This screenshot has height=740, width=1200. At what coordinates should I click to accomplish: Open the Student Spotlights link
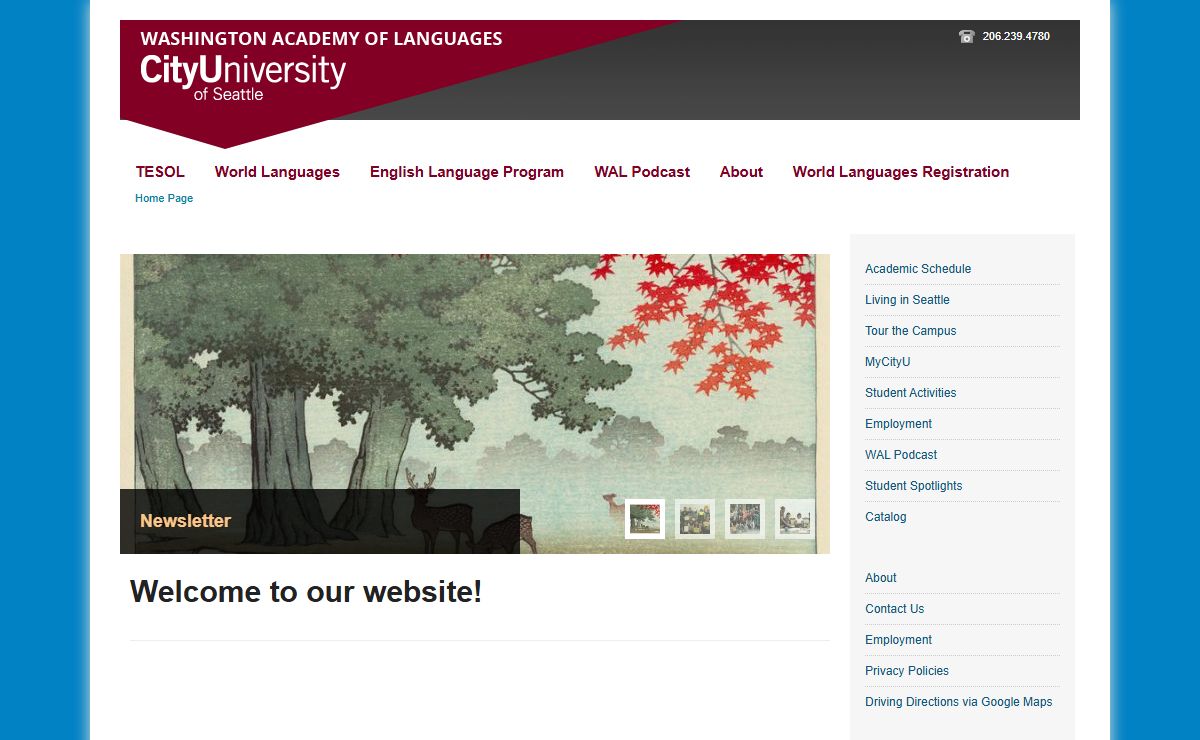[914, 486]
